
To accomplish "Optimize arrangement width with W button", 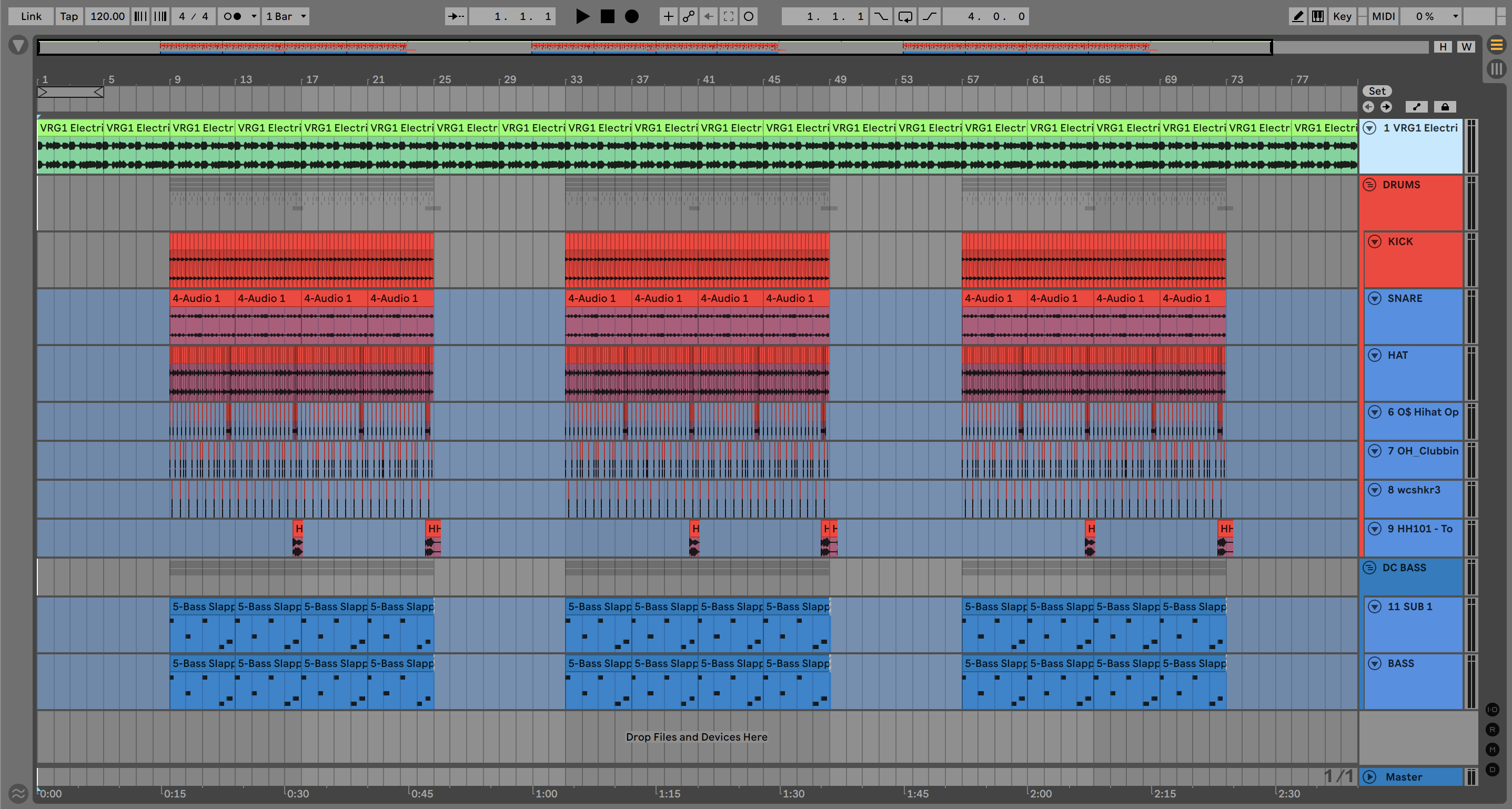I will pos(1466,47).
